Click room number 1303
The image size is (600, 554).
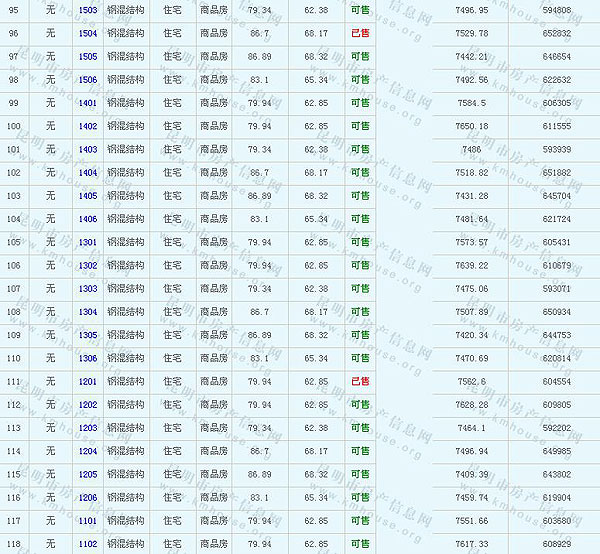click(88, 289)
